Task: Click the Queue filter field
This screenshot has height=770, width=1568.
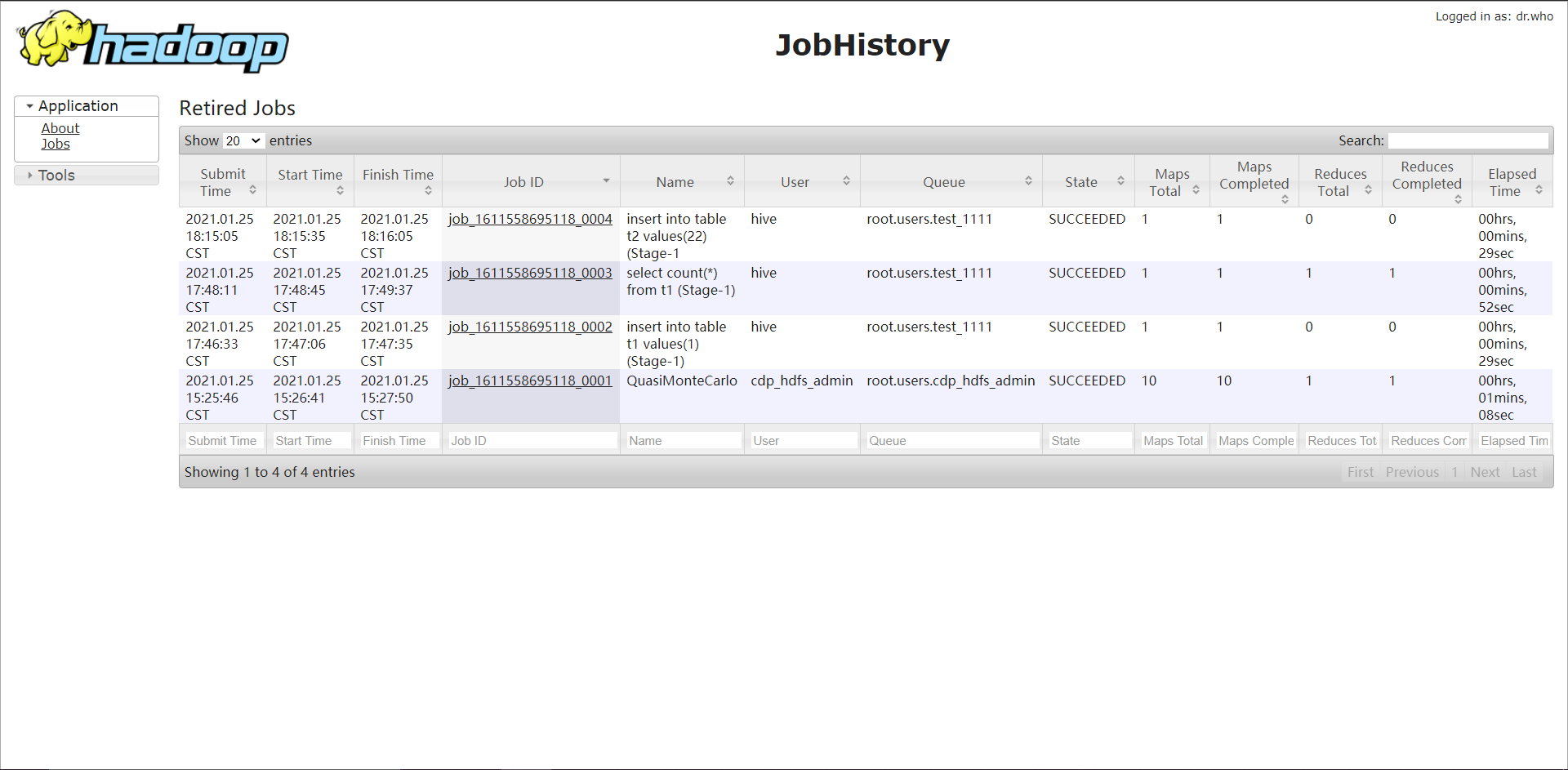Action: click(x=952, y=441)
